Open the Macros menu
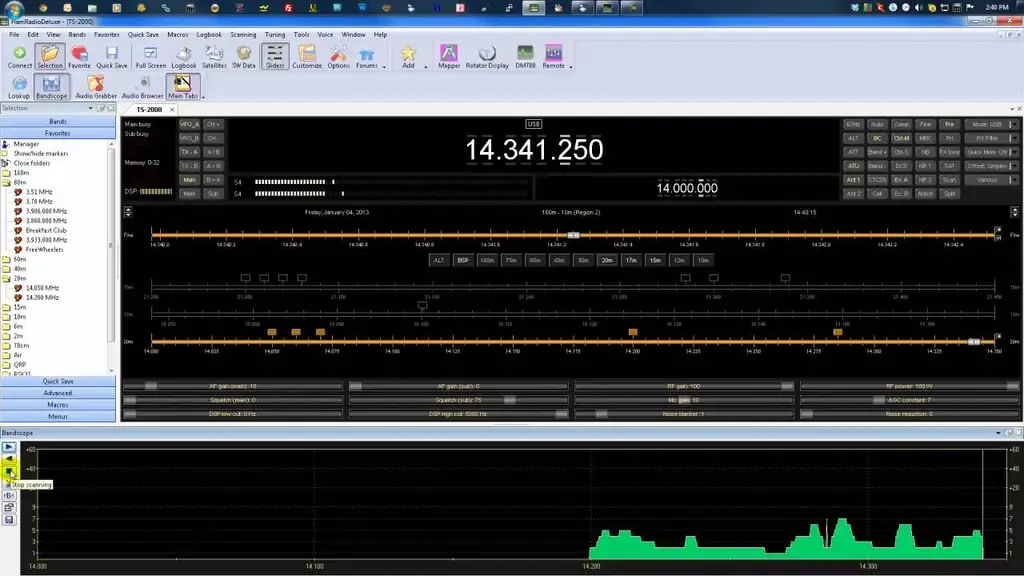The width and height of the screenshot is (1024, 576). coord(178,35)
